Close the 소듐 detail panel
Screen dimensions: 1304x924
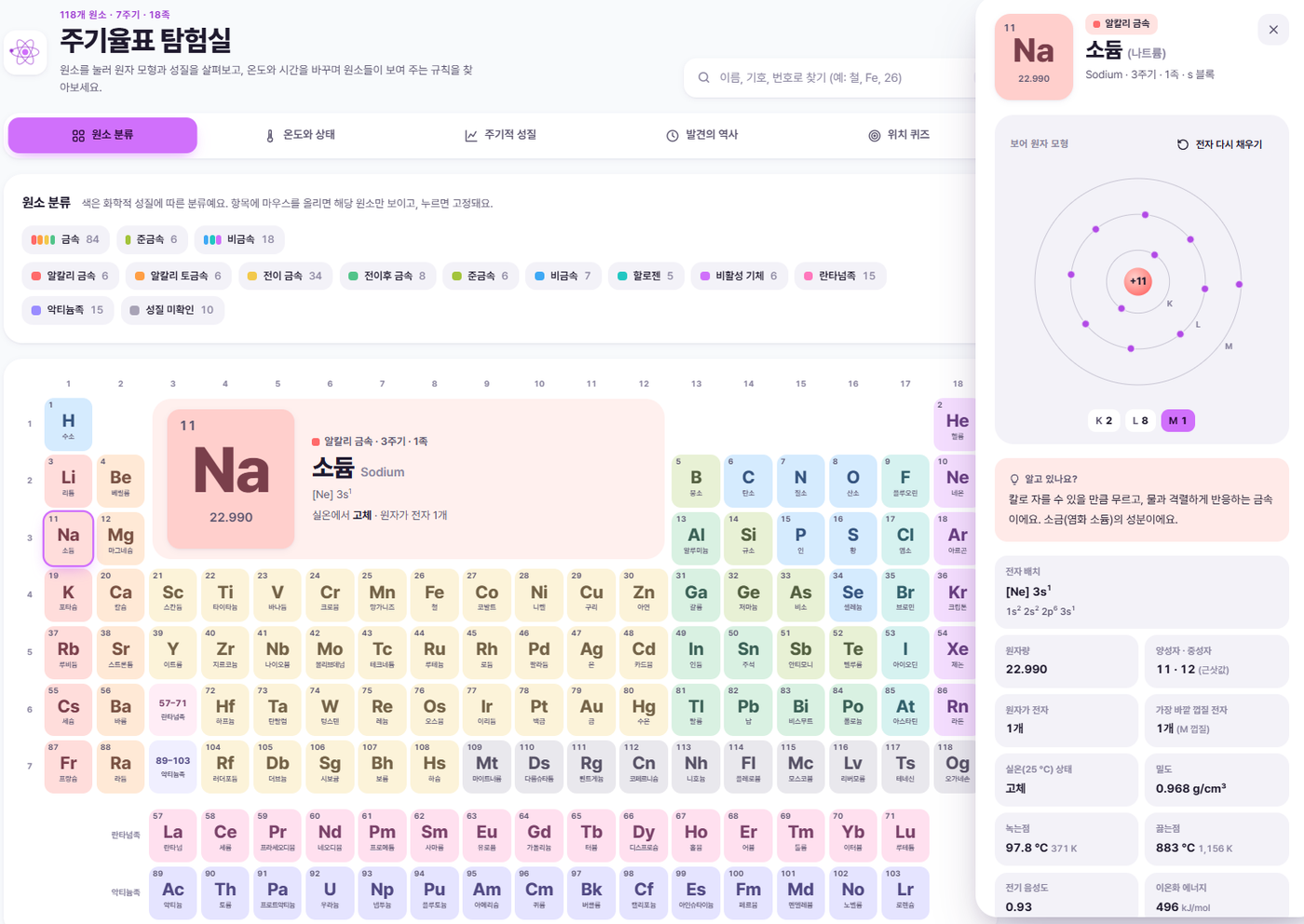tap(1273, 30)
